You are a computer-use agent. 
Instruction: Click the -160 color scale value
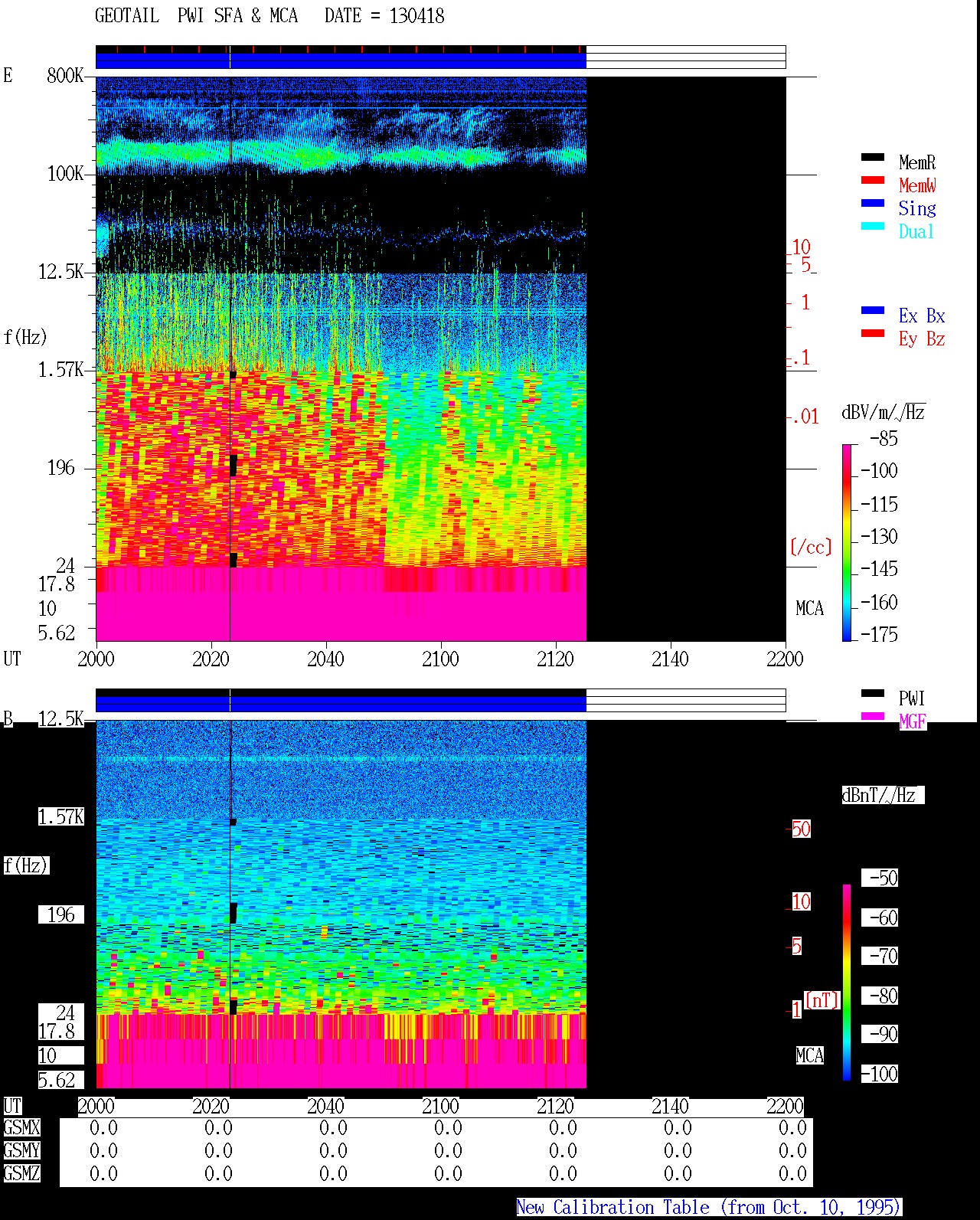[x=879, y=602]
